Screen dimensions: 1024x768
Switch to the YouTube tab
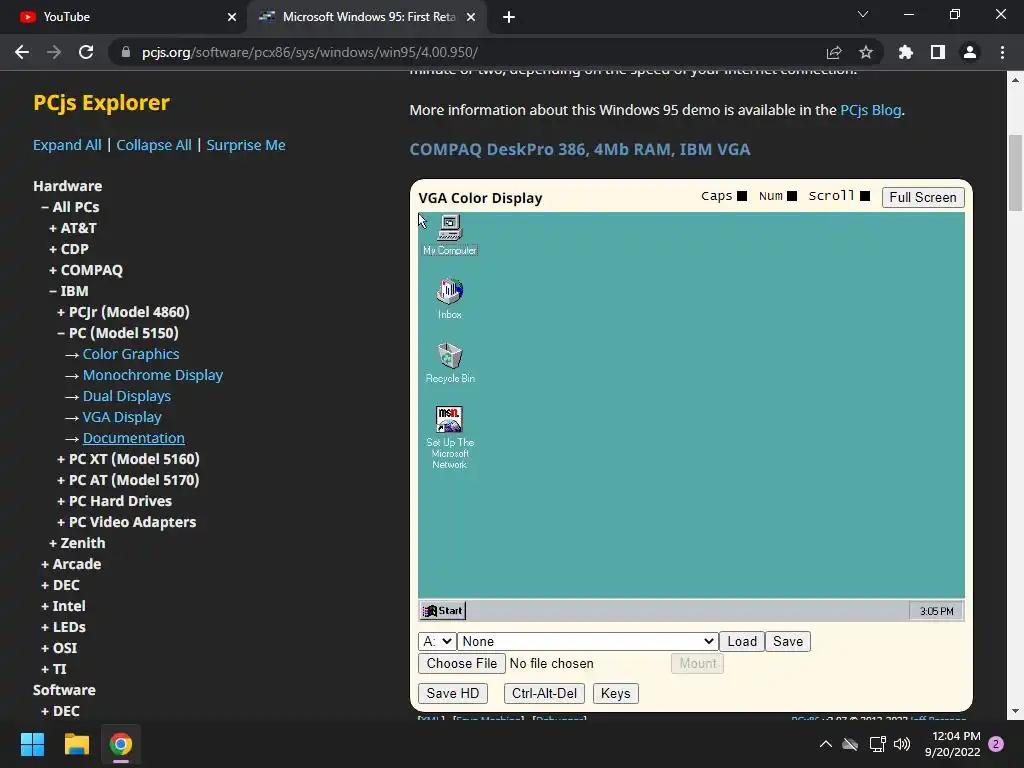pos(124,17)
